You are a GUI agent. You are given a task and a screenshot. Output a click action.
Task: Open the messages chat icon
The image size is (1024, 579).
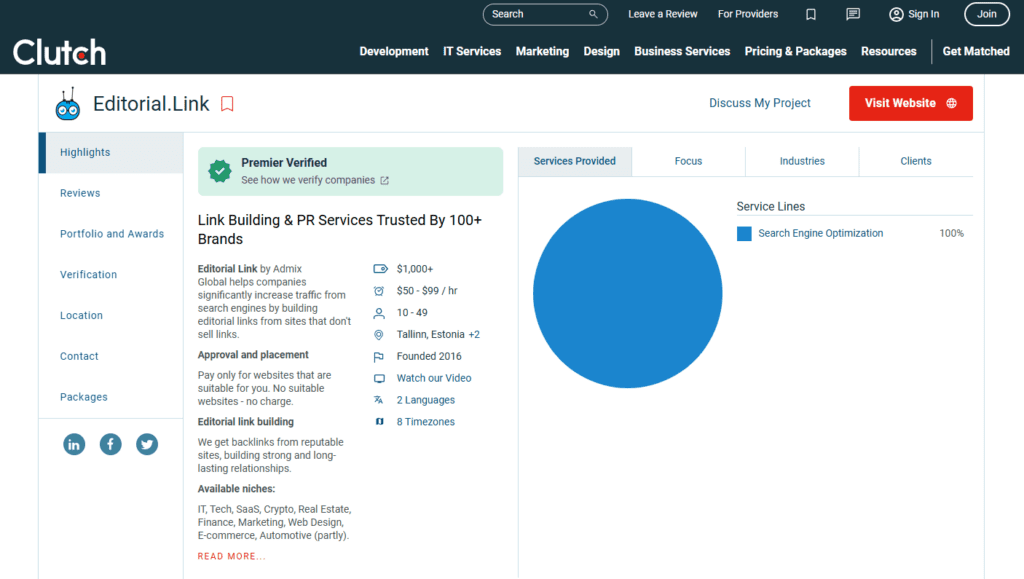(853, 14)
